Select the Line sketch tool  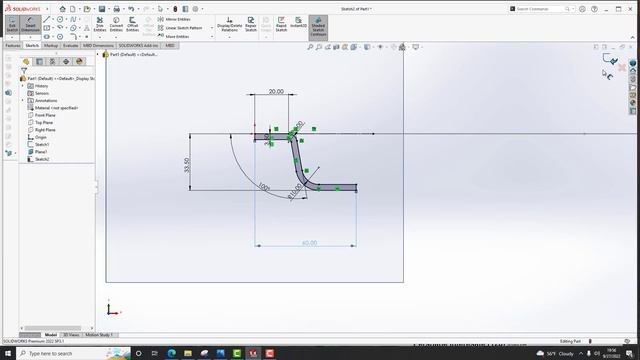[x=47, y=19]
